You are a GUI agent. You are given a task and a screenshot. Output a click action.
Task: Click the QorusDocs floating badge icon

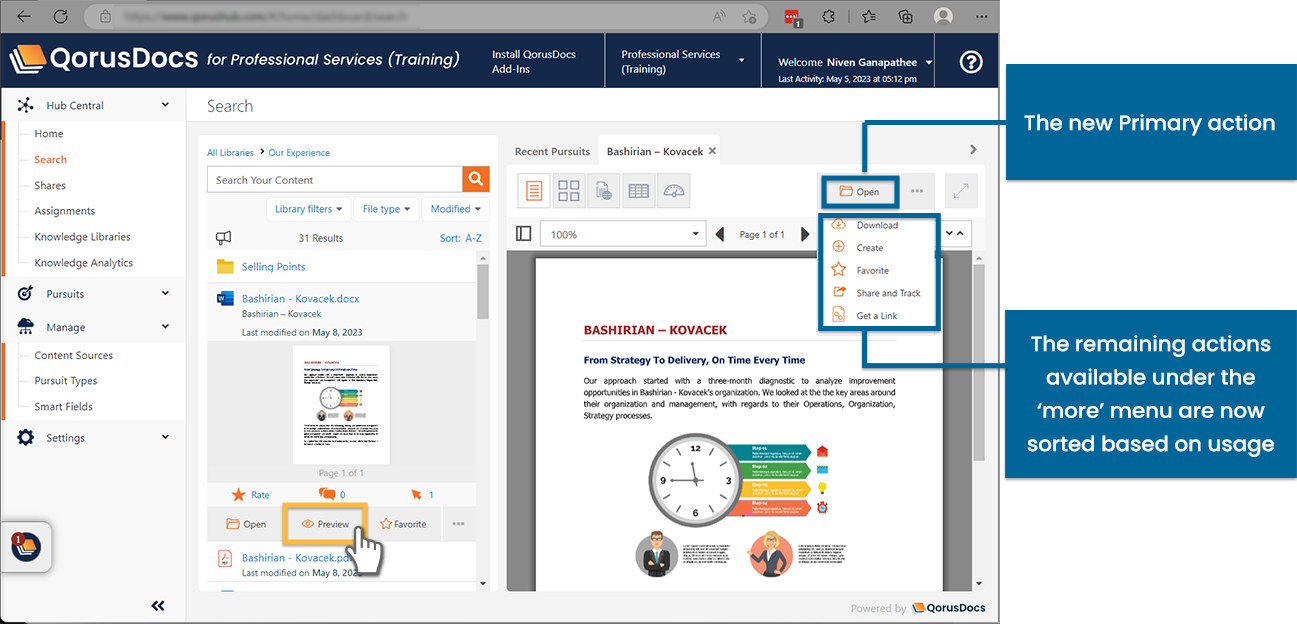coord(25,547)
